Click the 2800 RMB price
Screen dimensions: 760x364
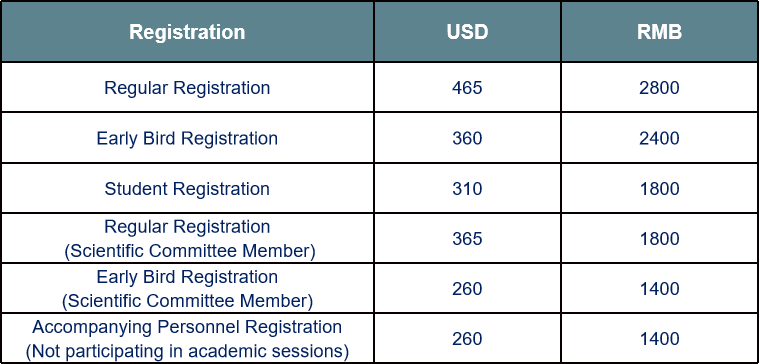pyautogui.click(x=659, y=88)
